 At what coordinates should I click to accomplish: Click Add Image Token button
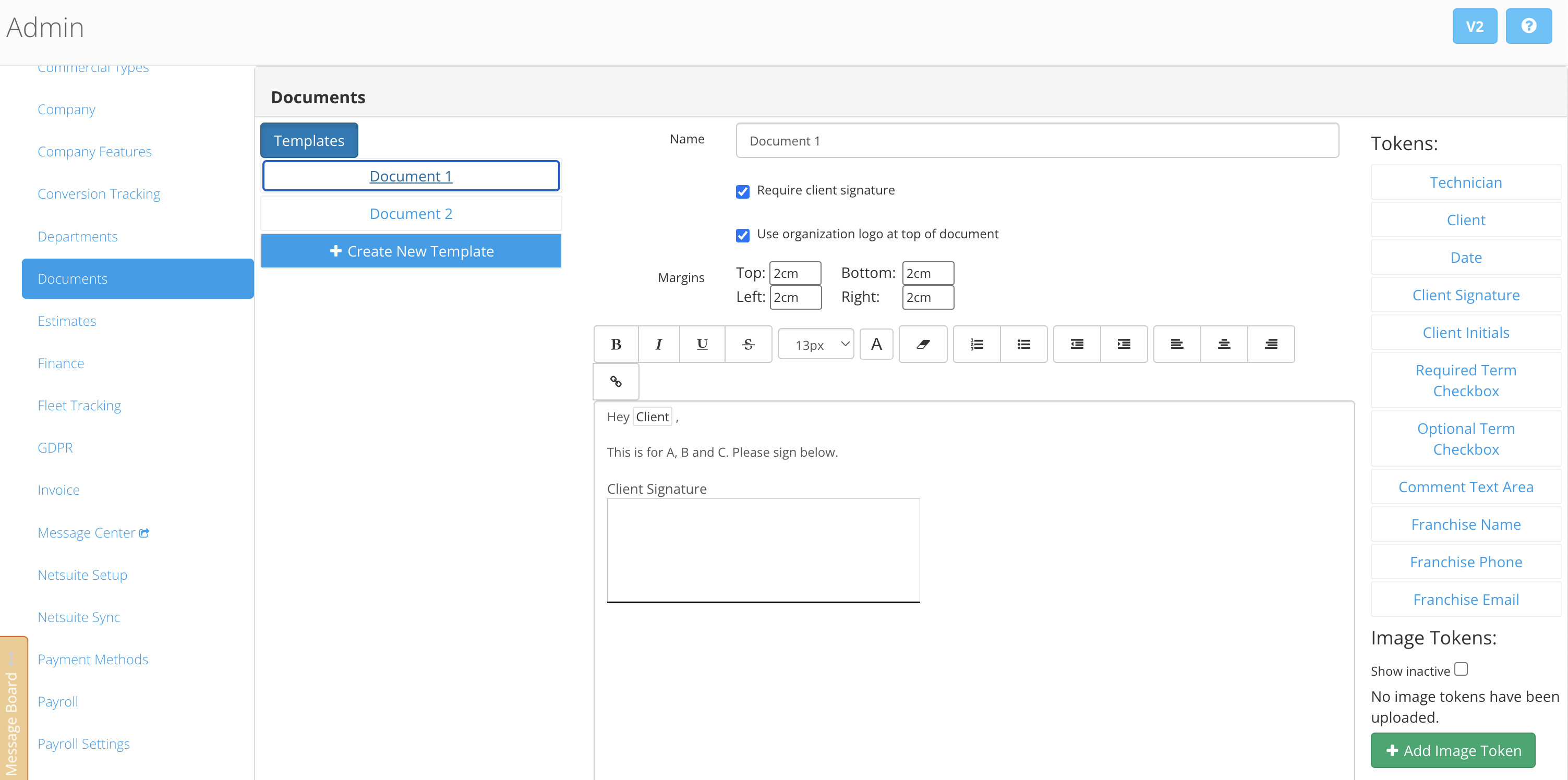tap(1452, 750)
